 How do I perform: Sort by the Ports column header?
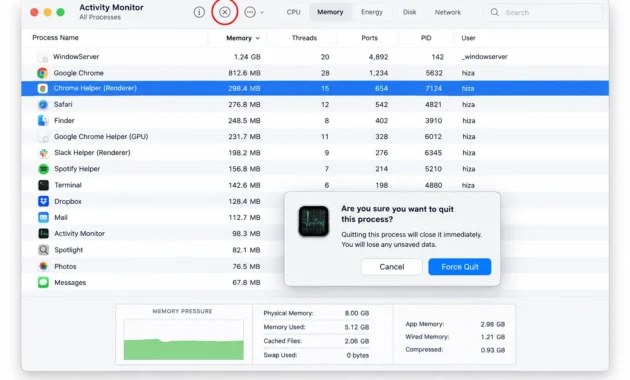[369, 38]
